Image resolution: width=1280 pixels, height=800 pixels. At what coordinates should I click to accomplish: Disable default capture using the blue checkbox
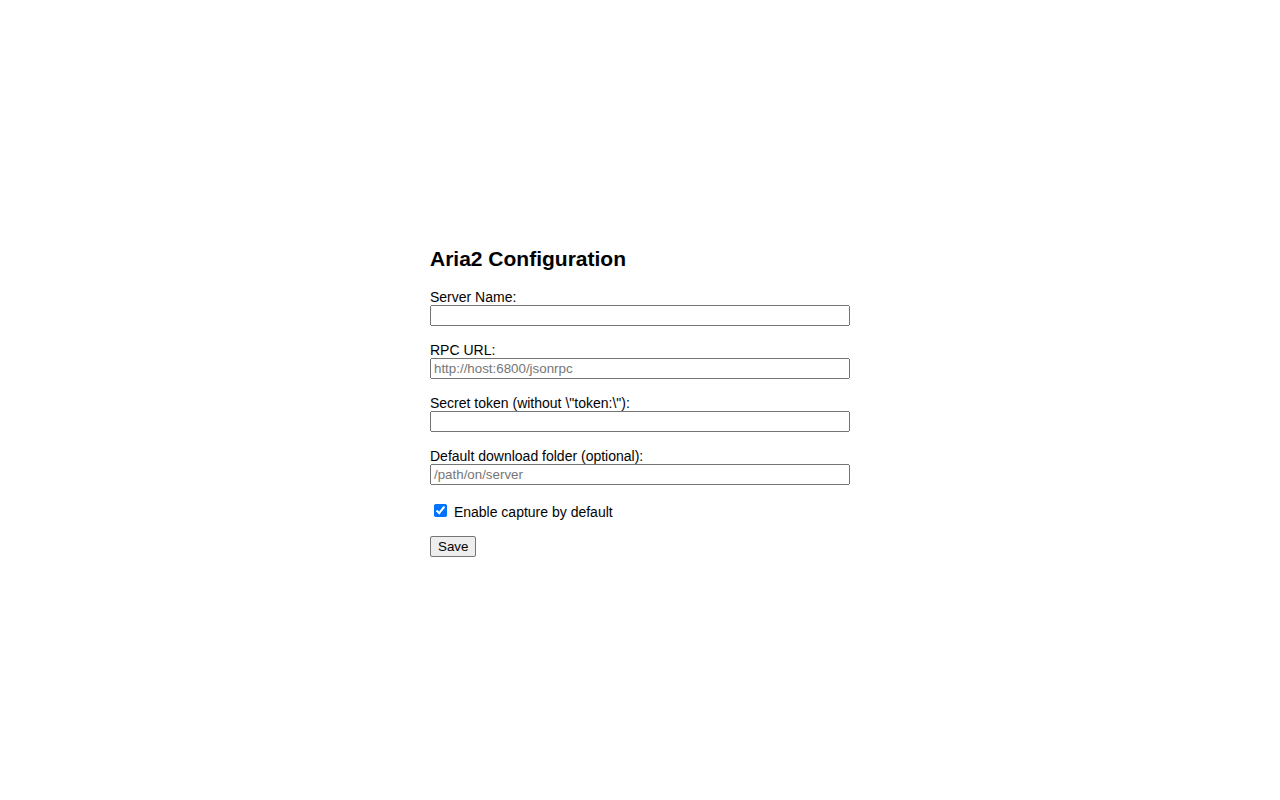click(440, 511)
